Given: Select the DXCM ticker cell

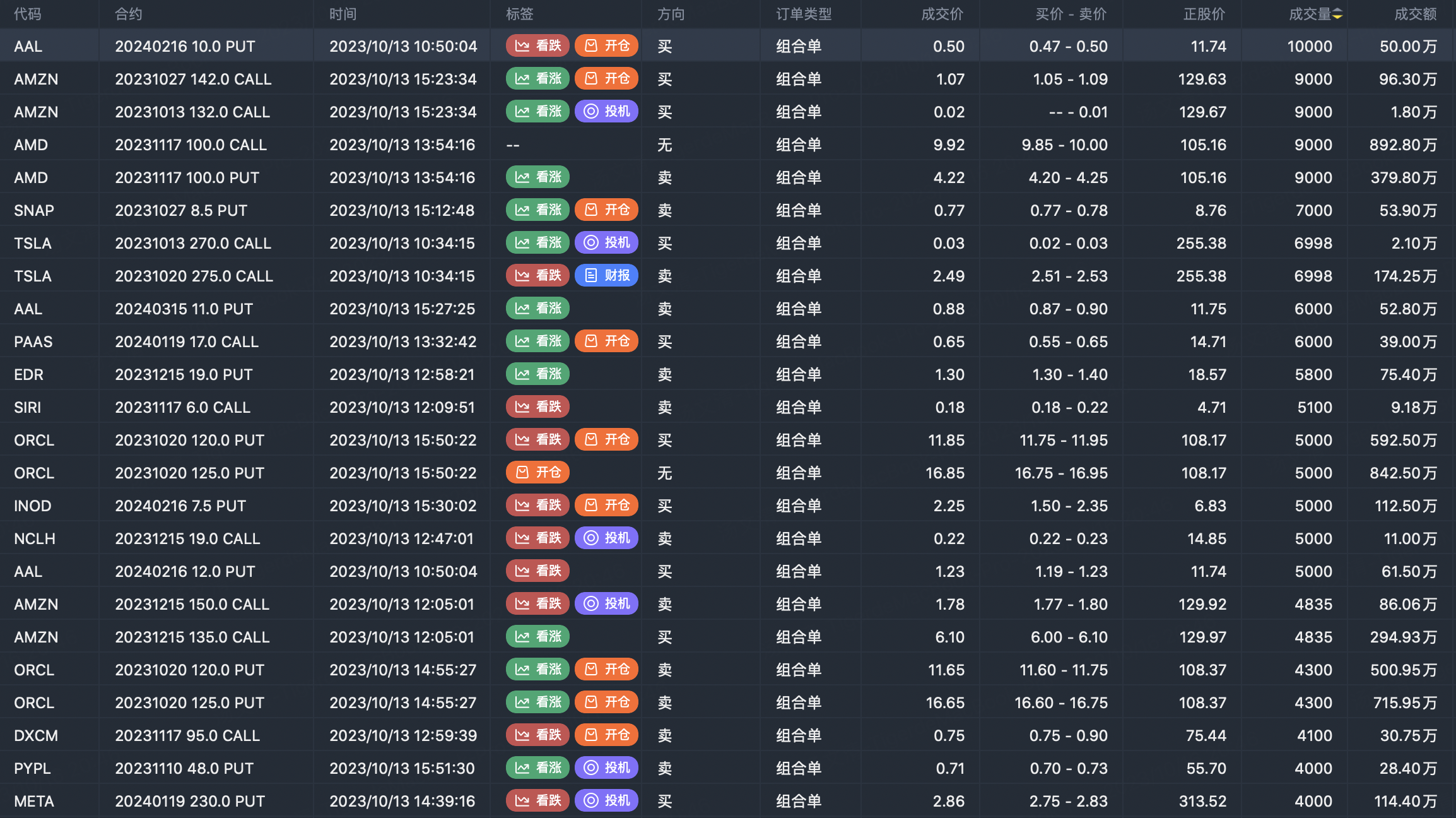Looking at the screenshot, I should (x=36, y=735).
